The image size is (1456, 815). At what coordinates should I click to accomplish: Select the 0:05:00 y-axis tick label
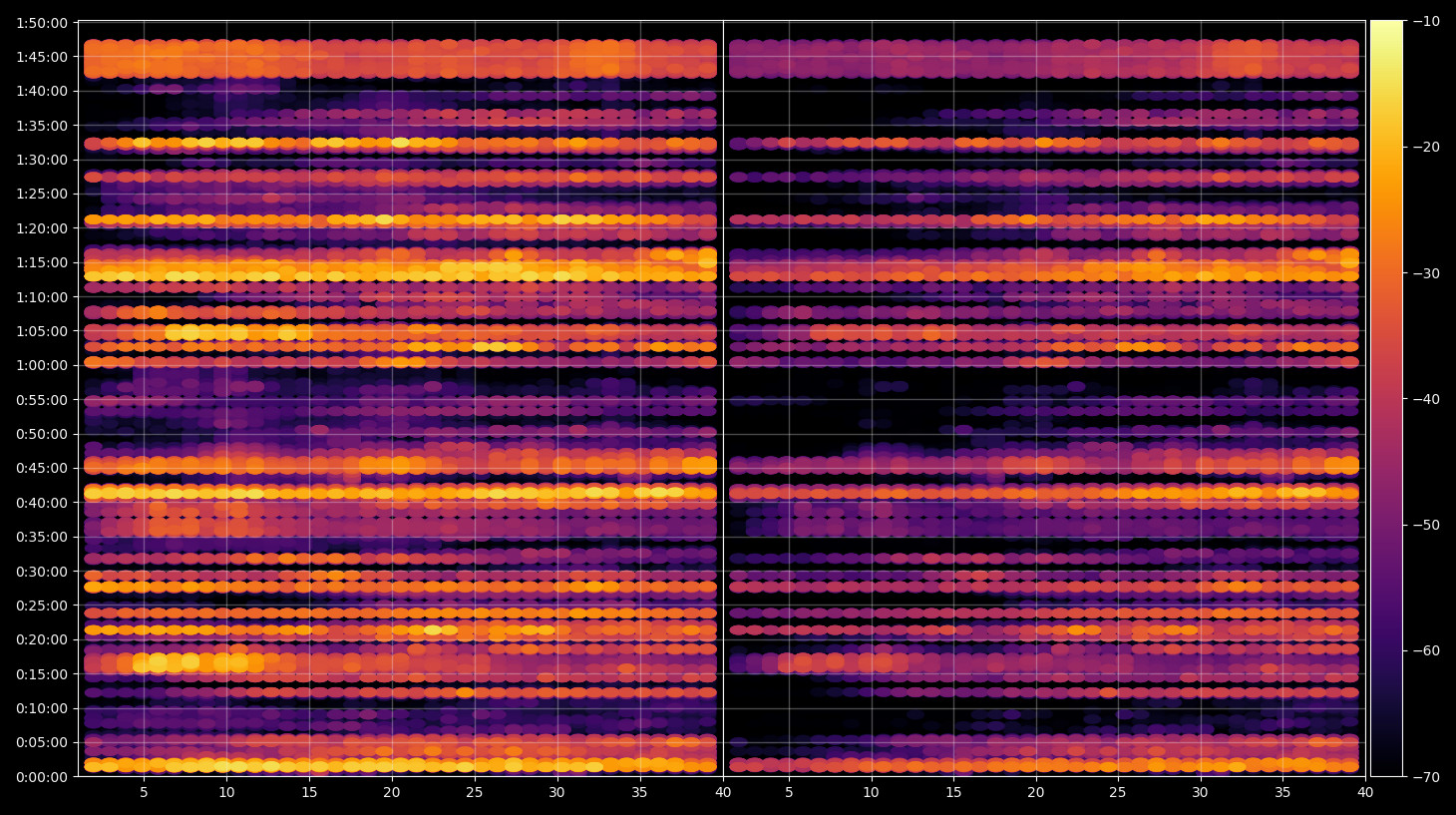(x=42, y=742)
